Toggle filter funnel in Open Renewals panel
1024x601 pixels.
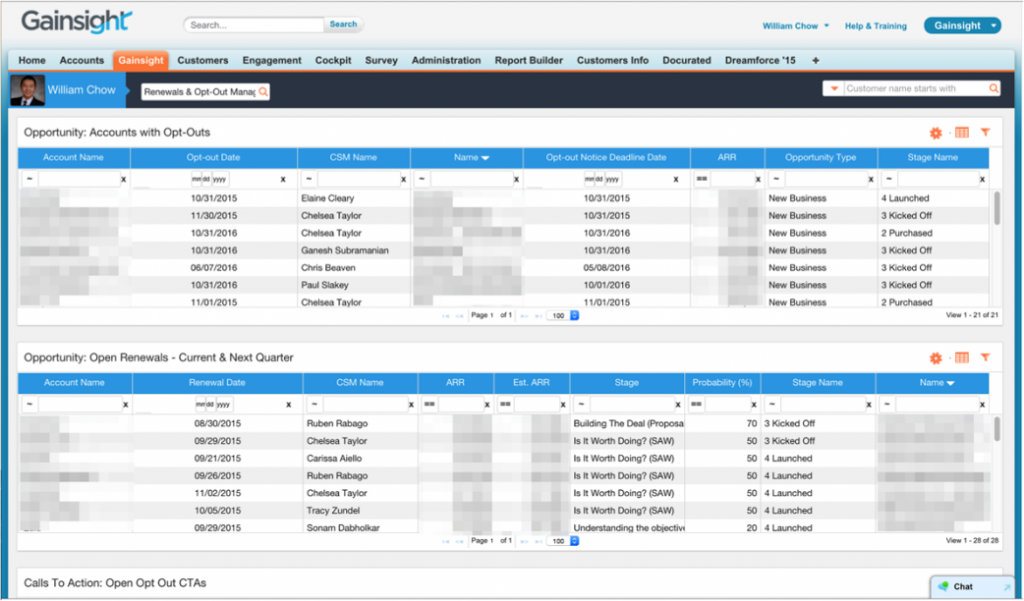pos(985,358)
